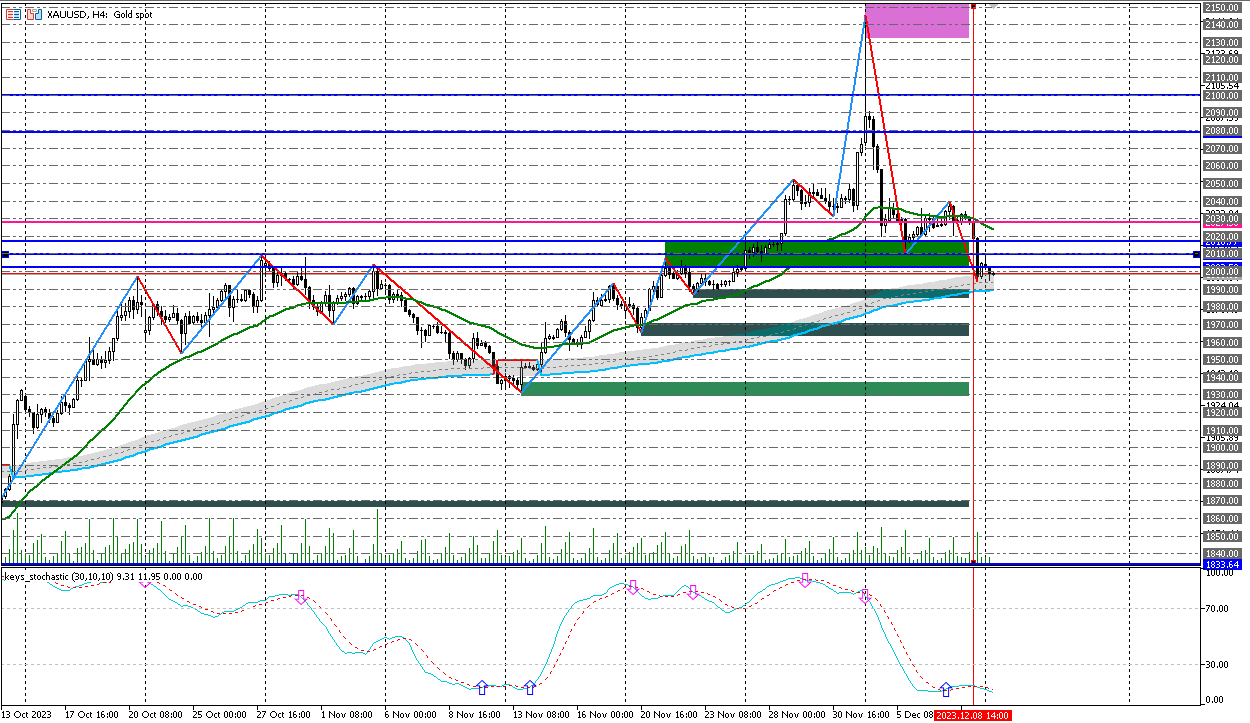Click the pink down arrow above 27 Oct 16:00
Screen dimensions: 1250x723
tap(300, 597)
